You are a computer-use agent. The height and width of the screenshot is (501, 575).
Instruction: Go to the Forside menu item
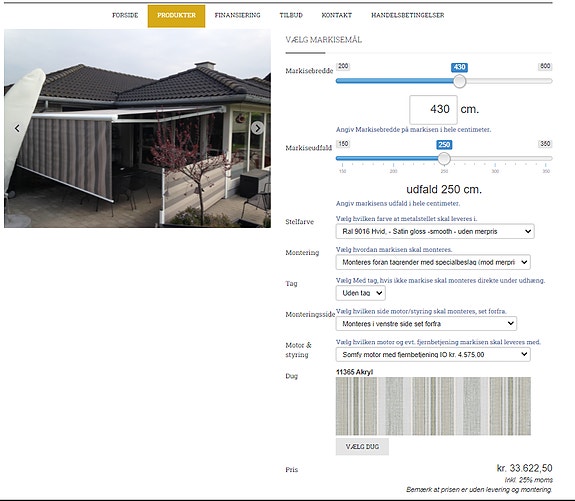(x=125, y=15)
